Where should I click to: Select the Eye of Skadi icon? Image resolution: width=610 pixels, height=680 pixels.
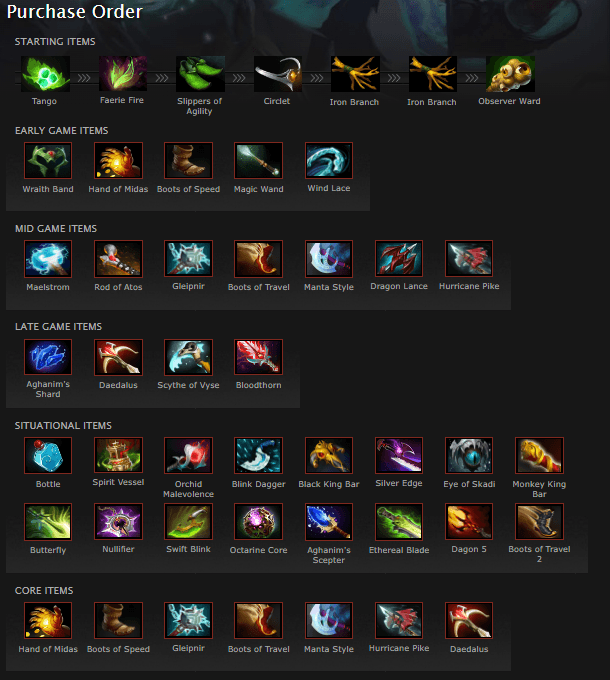click(469, 455)
